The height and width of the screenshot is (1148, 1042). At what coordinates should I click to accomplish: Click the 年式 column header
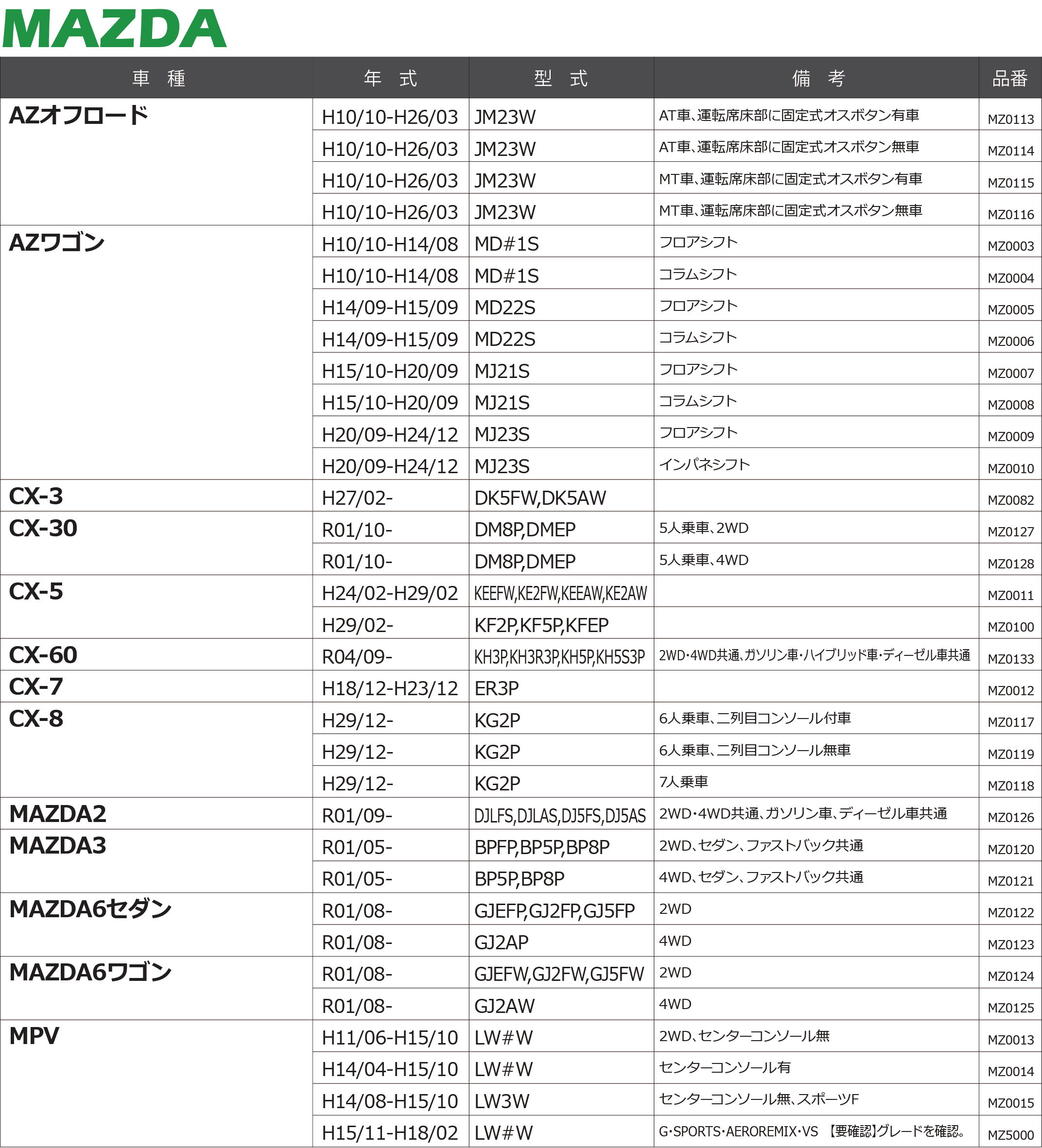pyautogui.click(x=390, y=78)
